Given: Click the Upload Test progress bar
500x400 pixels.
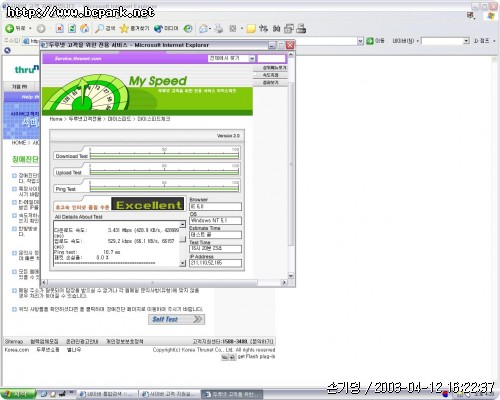Looking at the screenshot, I should (164, 172).
